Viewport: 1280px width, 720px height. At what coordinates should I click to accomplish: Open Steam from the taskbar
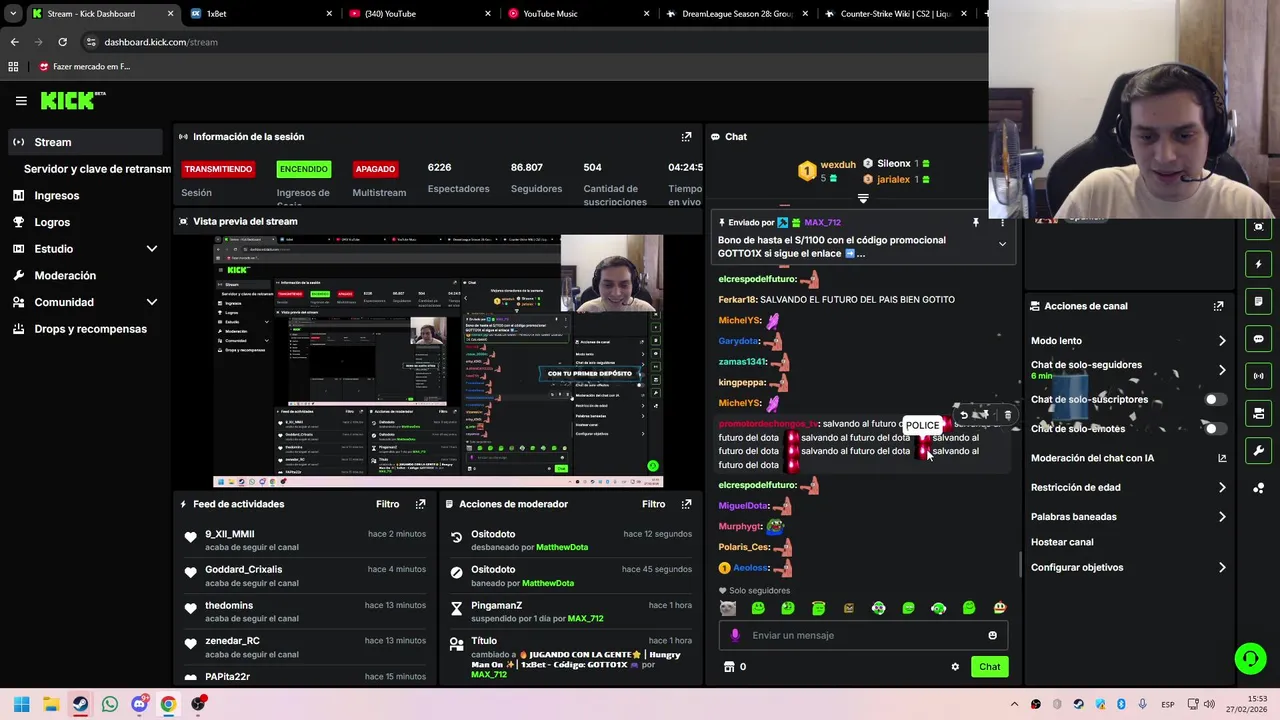point(80,704)
